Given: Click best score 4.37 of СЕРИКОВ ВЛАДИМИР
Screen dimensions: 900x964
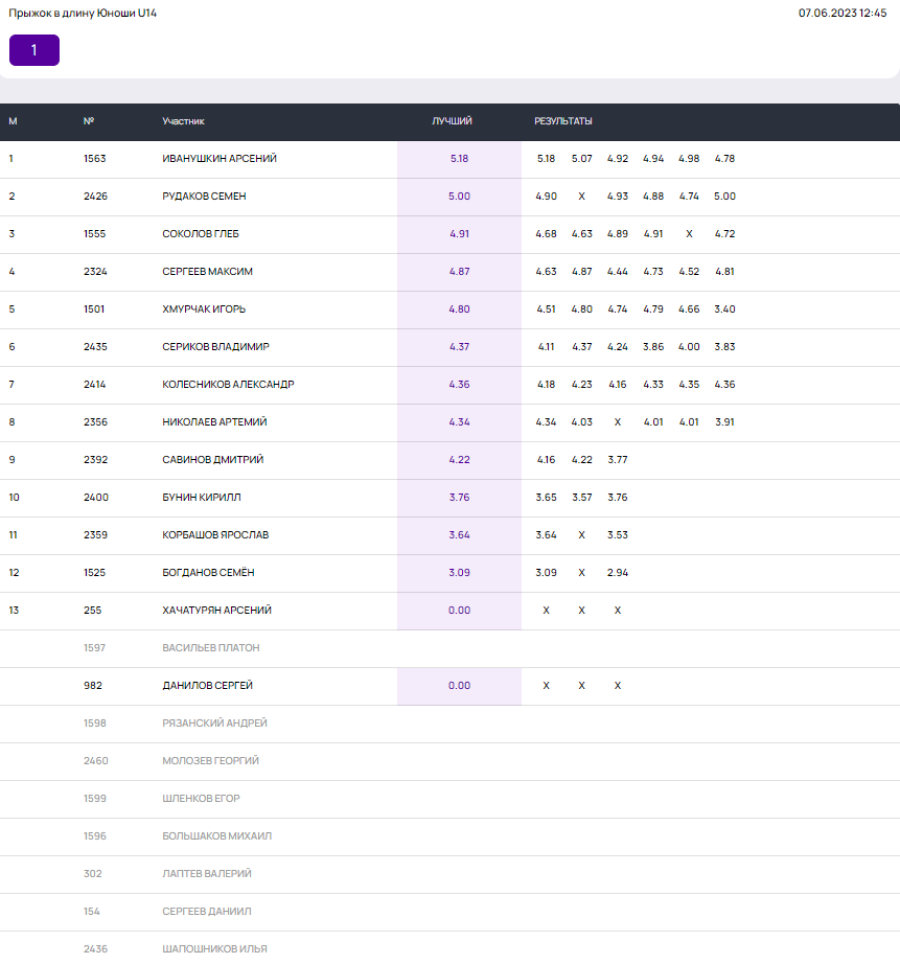Looking at the screenshot, I should (459, 347).
